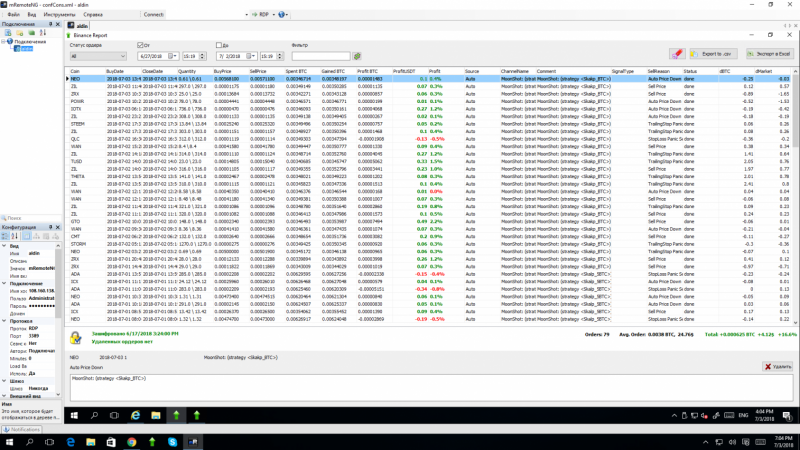Click the properties icon in Configuration toolbar
The image size is (800, 450).
[x=27, y=236]
